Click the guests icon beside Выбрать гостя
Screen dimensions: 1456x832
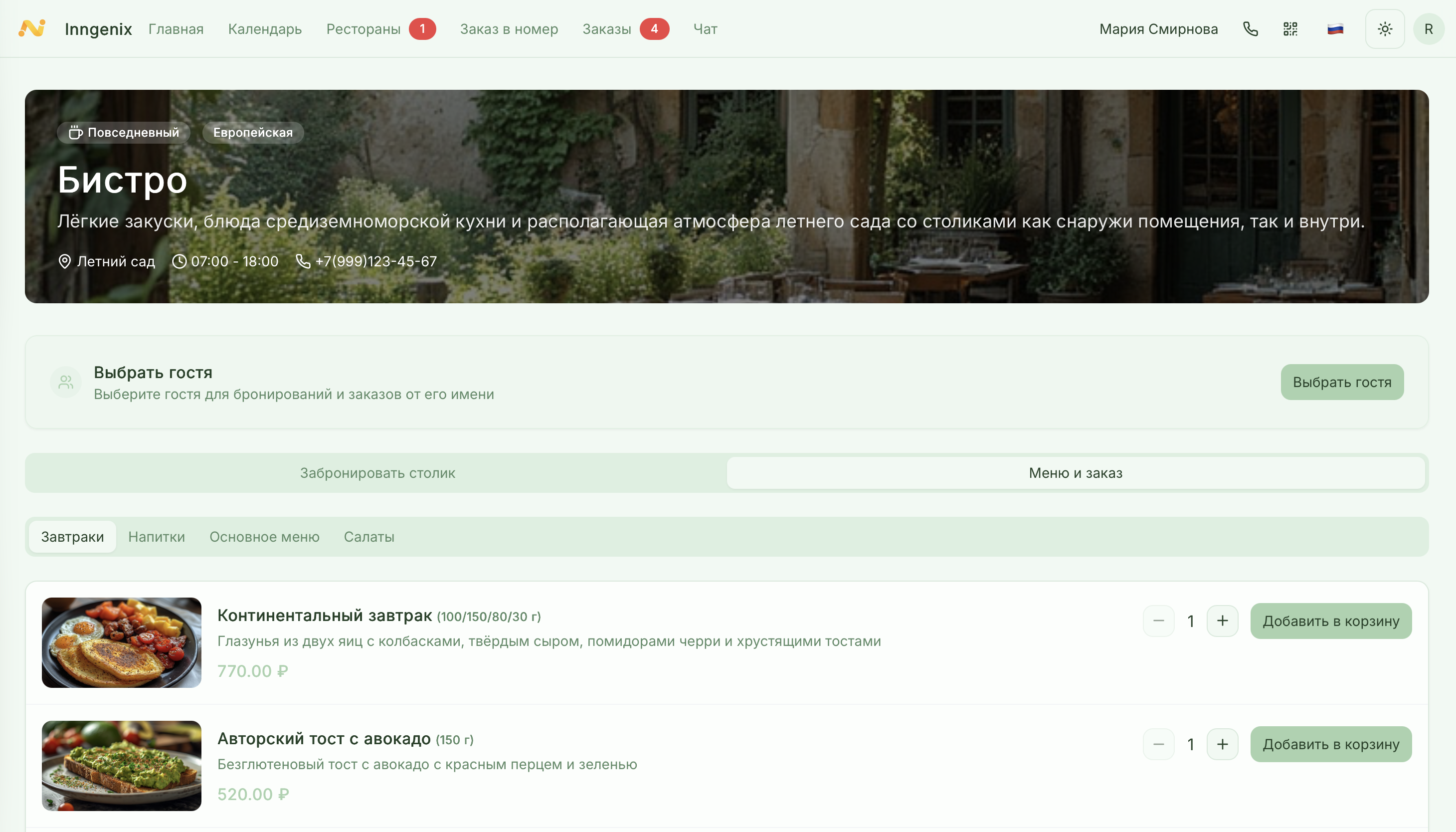point(66,382)
